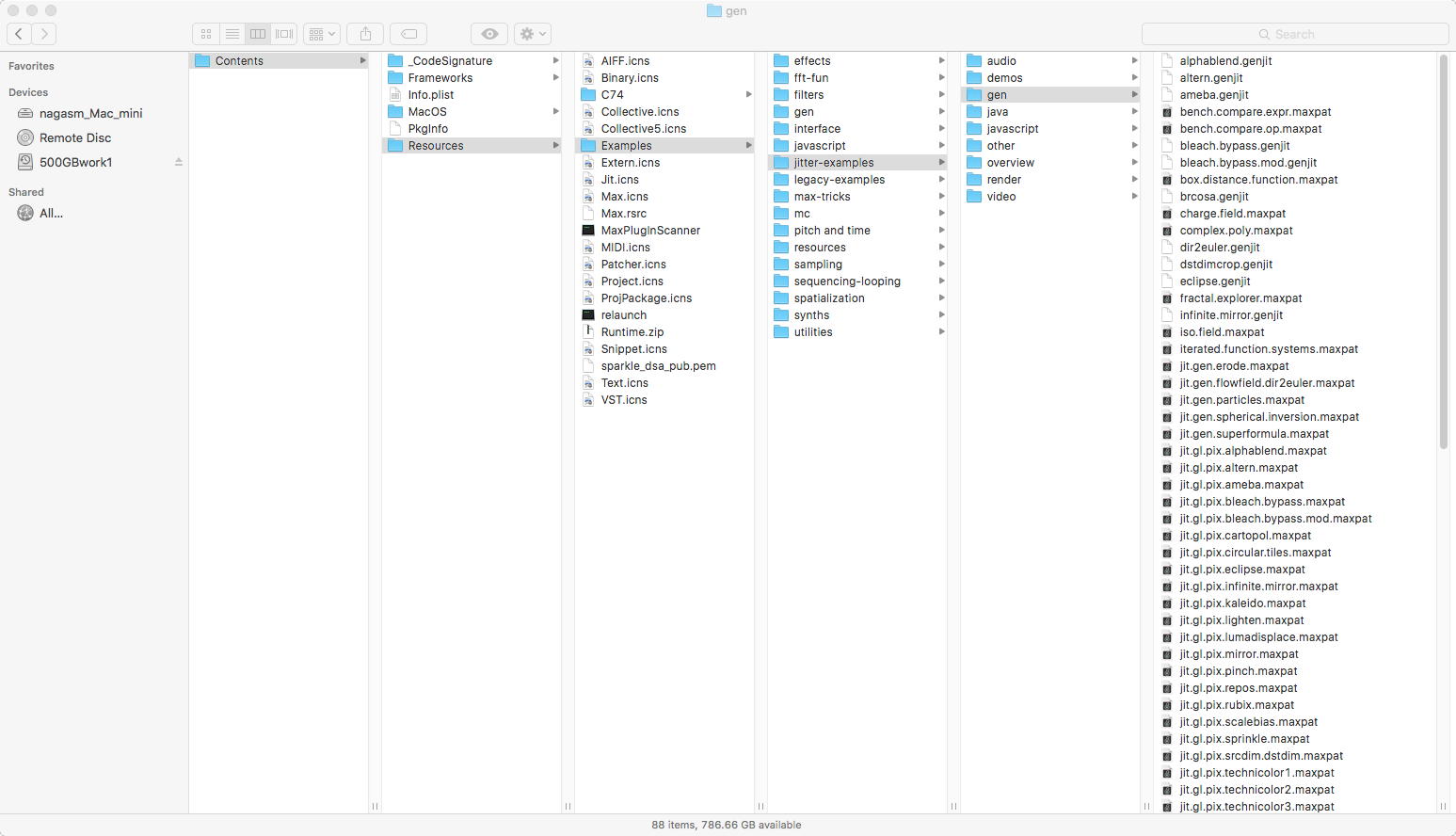Click the Edit Tags toolbar button
Viewport: 1456px width, 836px height.
[408, 34]
